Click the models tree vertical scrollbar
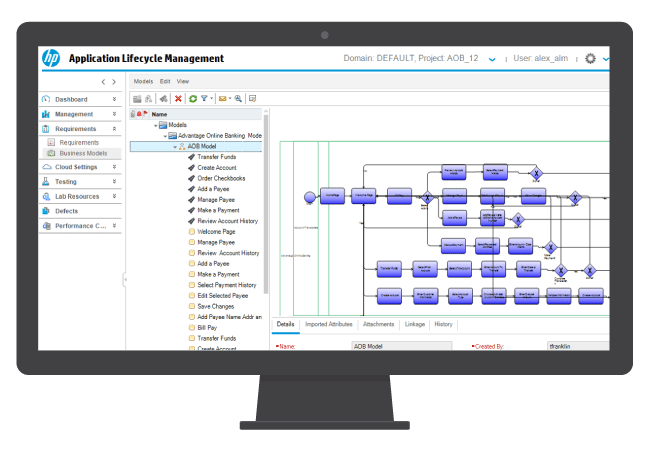Viewport: 650px width, 450px height. point(266,203)
